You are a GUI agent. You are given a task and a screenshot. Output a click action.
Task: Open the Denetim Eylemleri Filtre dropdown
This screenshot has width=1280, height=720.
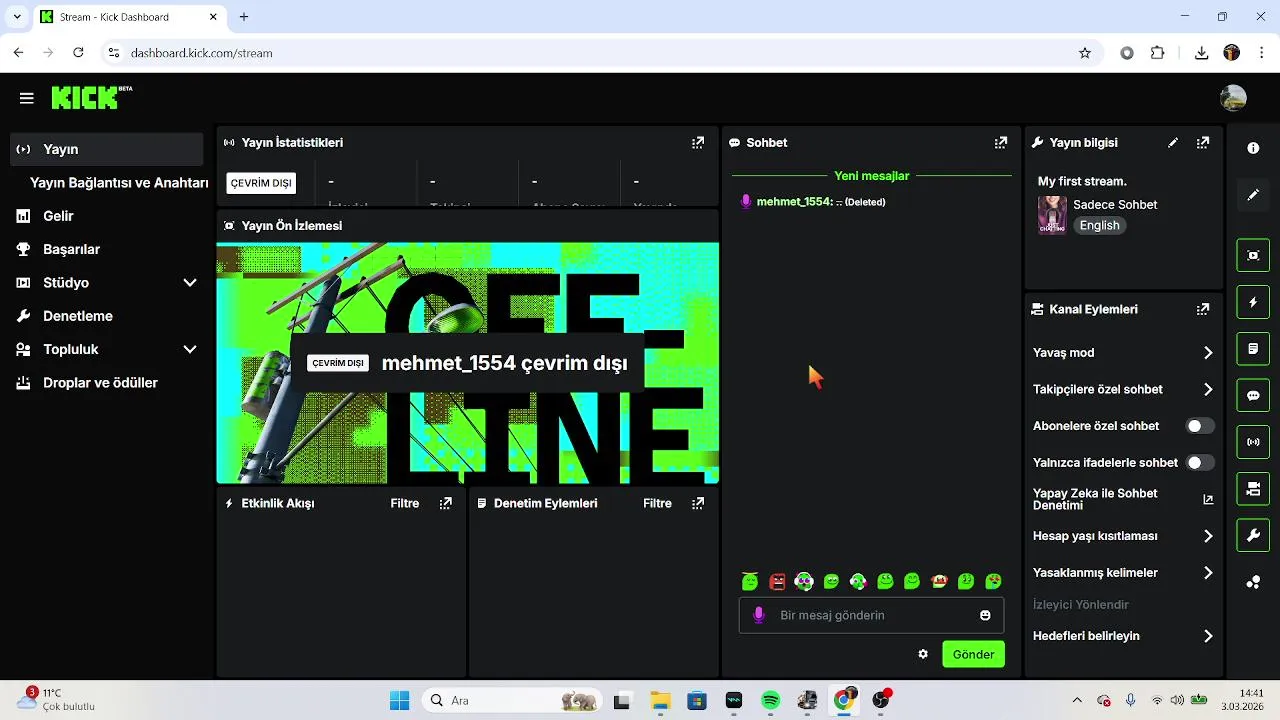657,504
